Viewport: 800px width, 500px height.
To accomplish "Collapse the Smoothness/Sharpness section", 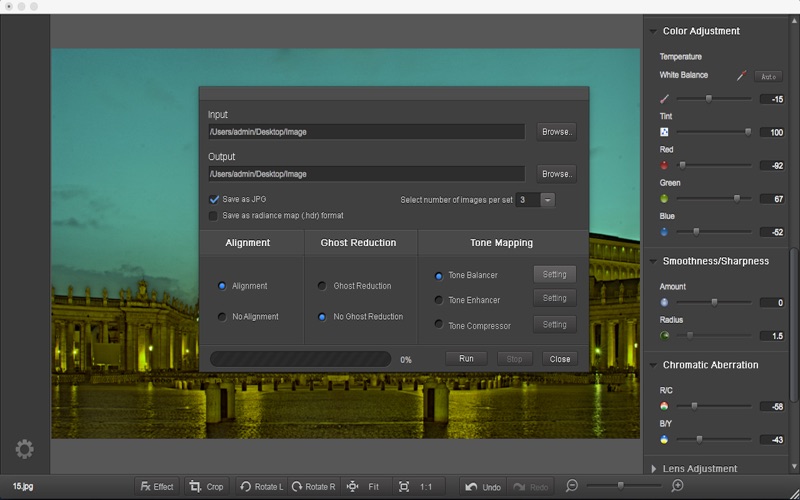I will pos(653,261).
